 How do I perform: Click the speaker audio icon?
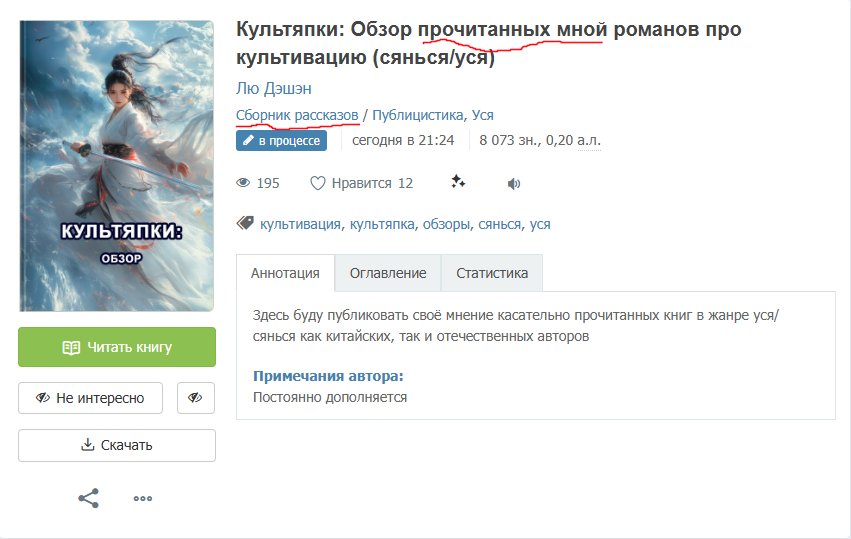[514, 184]
